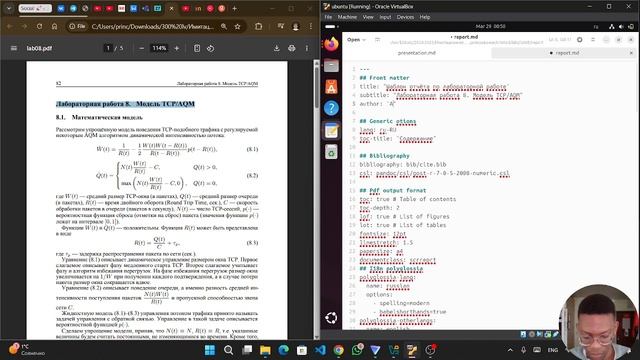Expand the Chrome tab search chevron

[x=9, y=8]
